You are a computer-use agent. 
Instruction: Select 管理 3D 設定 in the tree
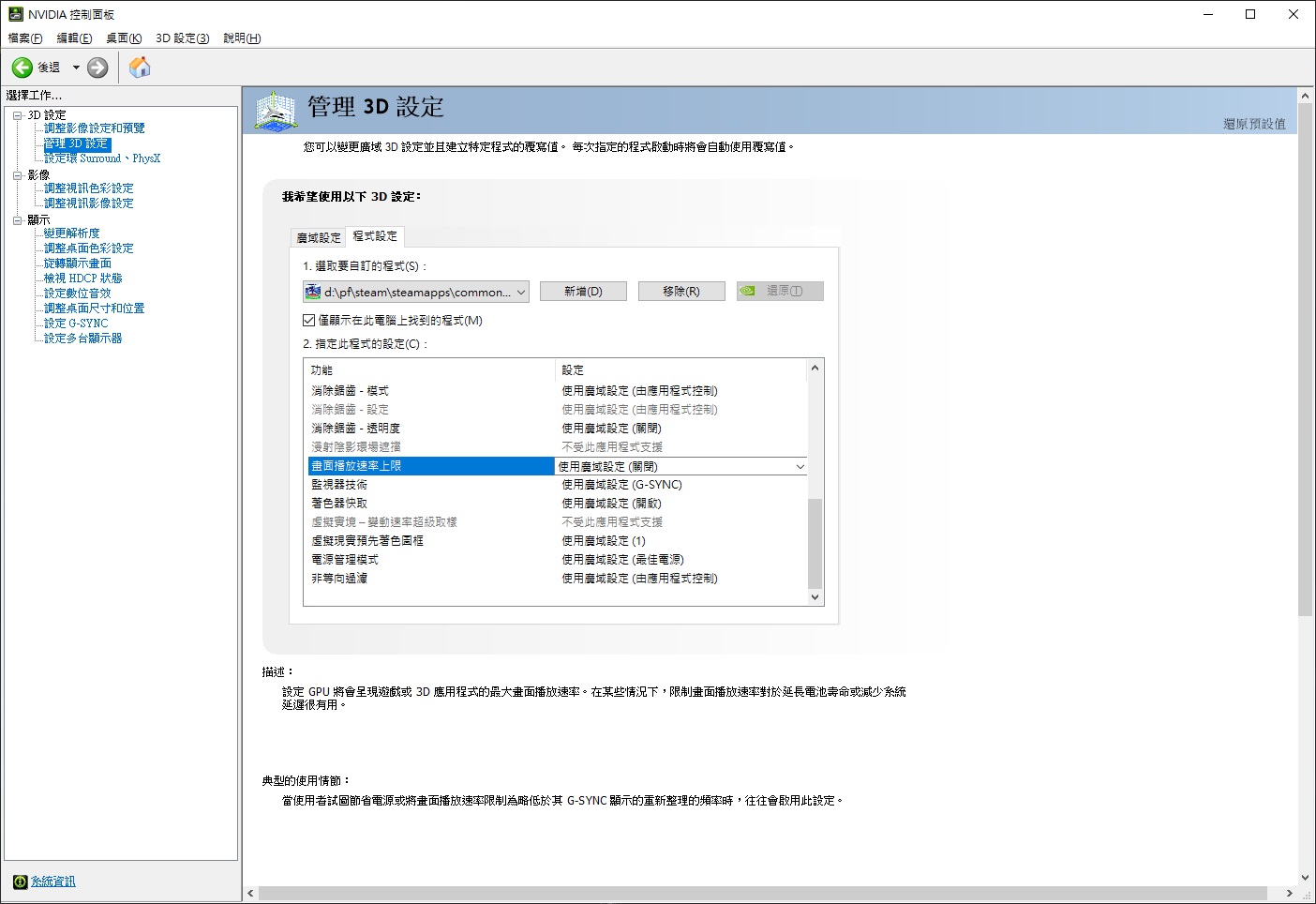(x=77, y=143)
